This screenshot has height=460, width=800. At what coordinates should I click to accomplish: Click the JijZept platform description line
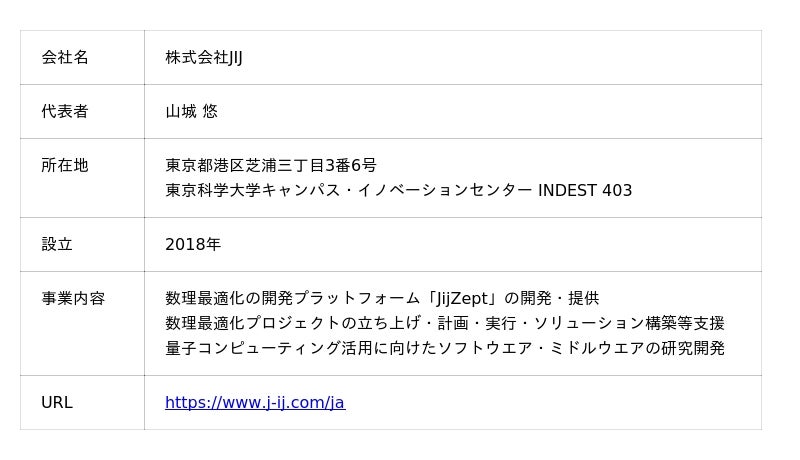pos(382,299)
